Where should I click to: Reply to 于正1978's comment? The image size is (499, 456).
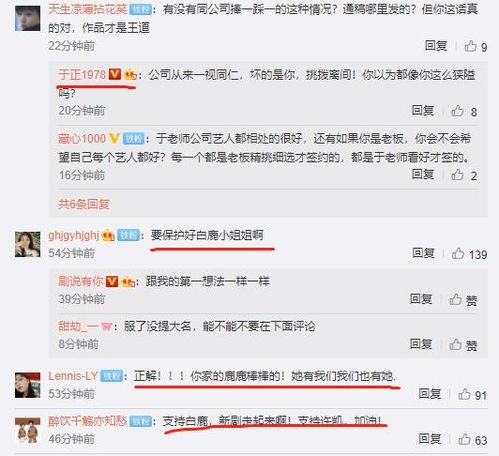[x=423, y=110]
